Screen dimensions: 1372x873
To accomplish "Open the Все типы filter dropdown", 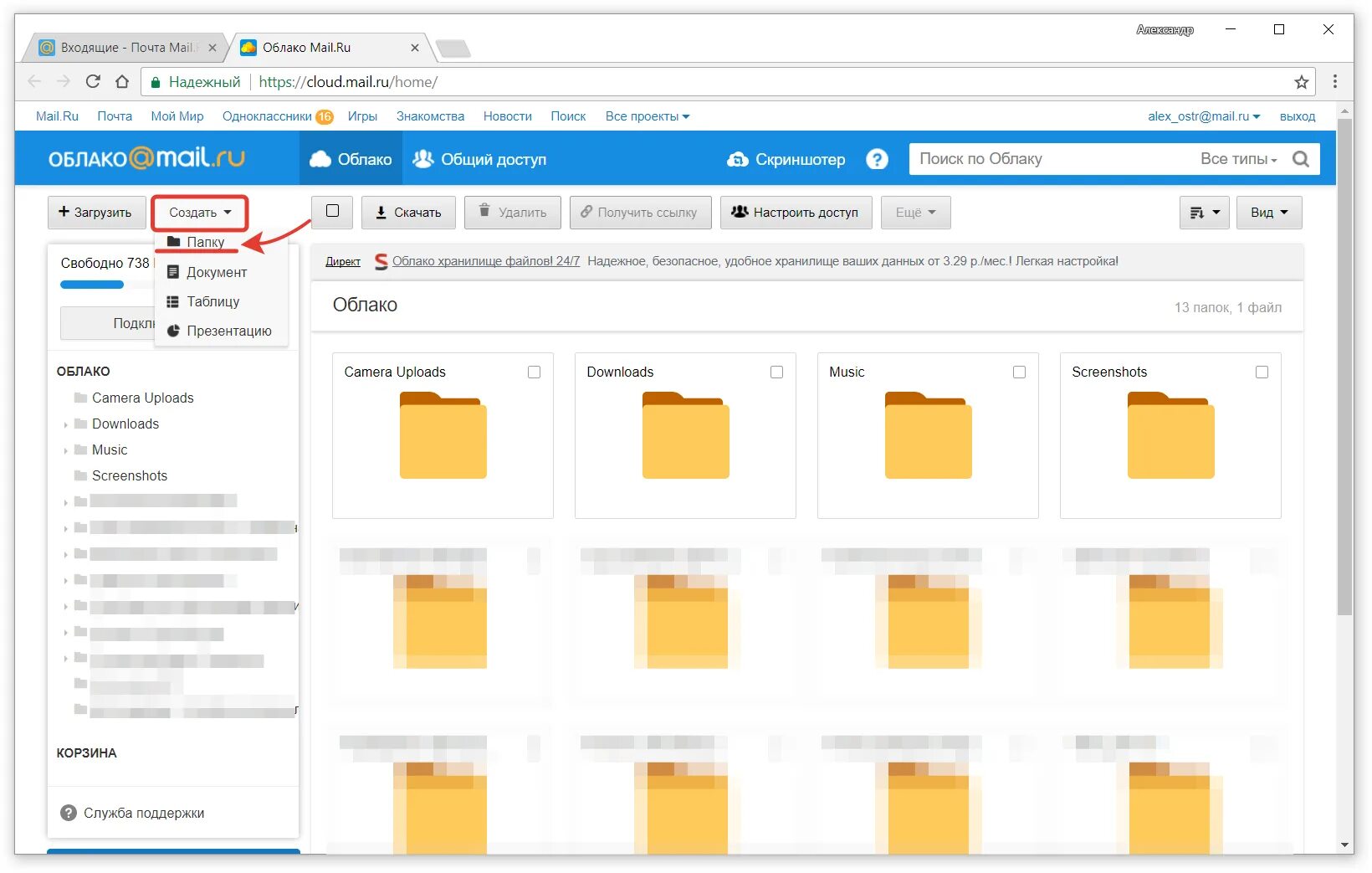I will (x=1238, y=159).
